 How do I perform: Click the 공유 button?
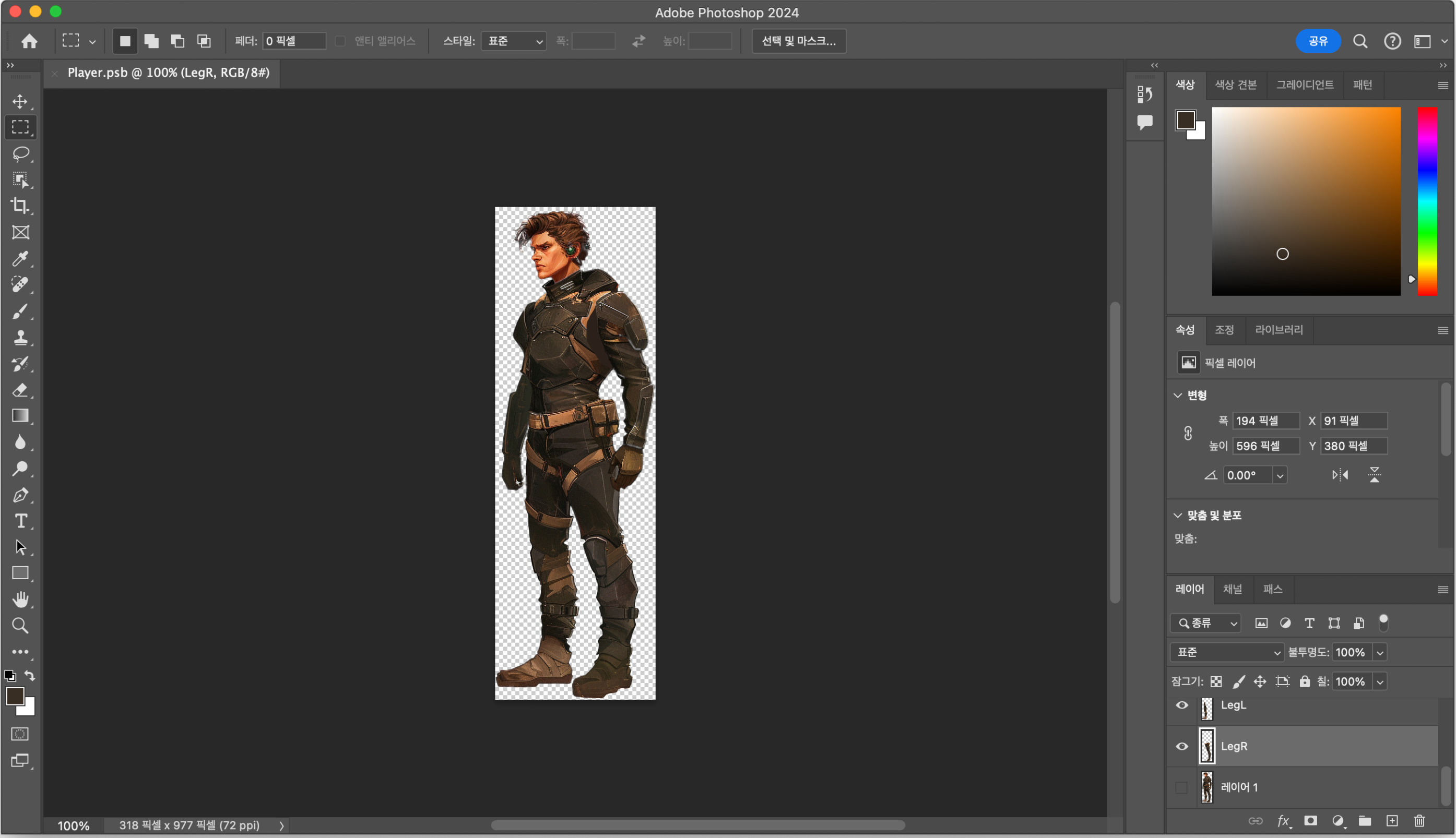[x=1317, y=41]
